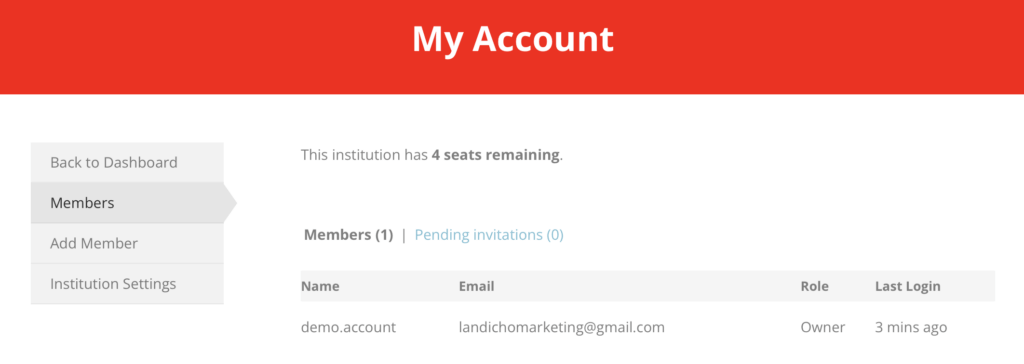1024x364 pixels.
Task: Click the 3 mins ago login time
Action: click(911, 327)
